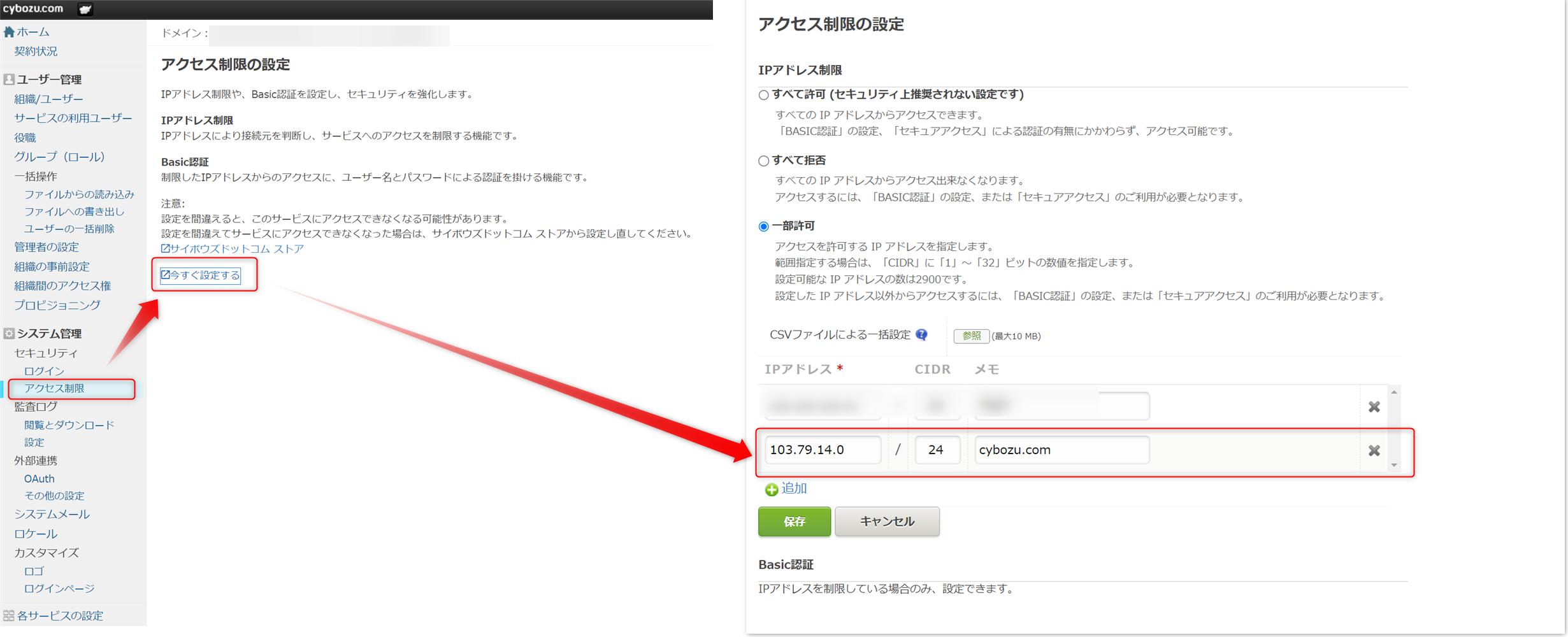Click the home icon beside ホーム

9,32
